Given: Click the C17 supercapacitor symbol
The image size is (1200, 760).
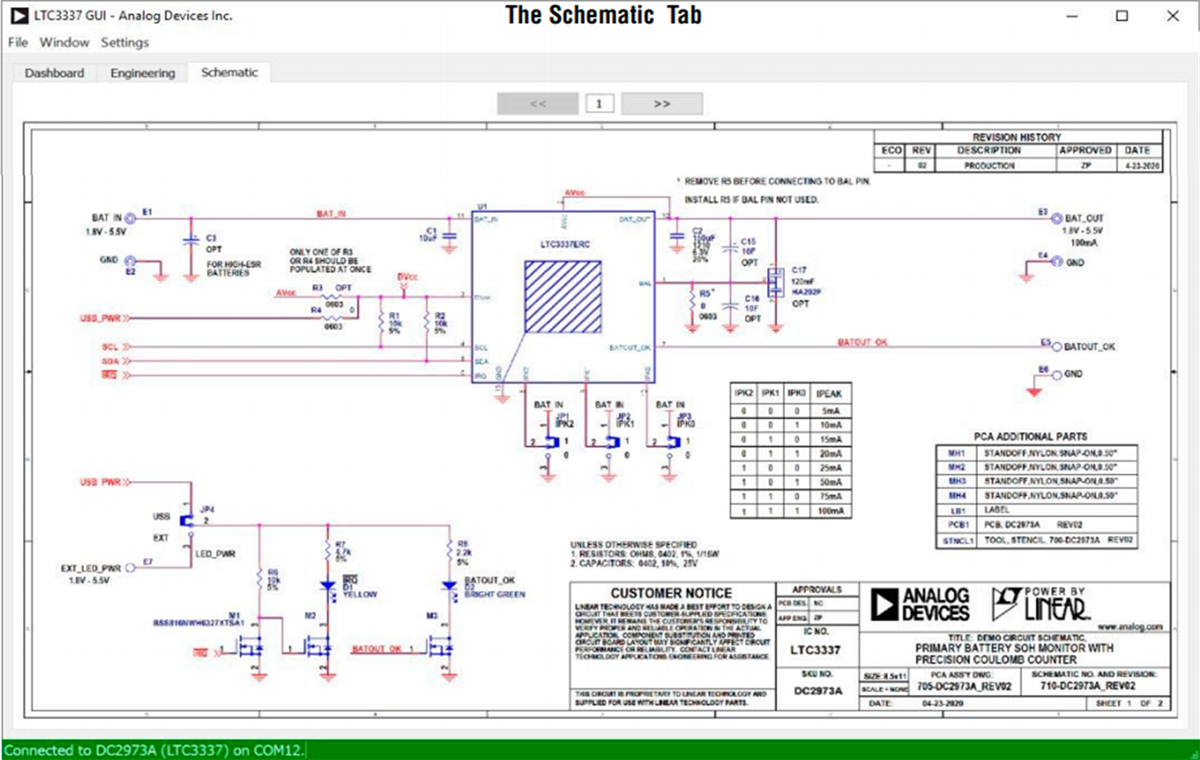Looking at the screenshot, I should point(775,284).
